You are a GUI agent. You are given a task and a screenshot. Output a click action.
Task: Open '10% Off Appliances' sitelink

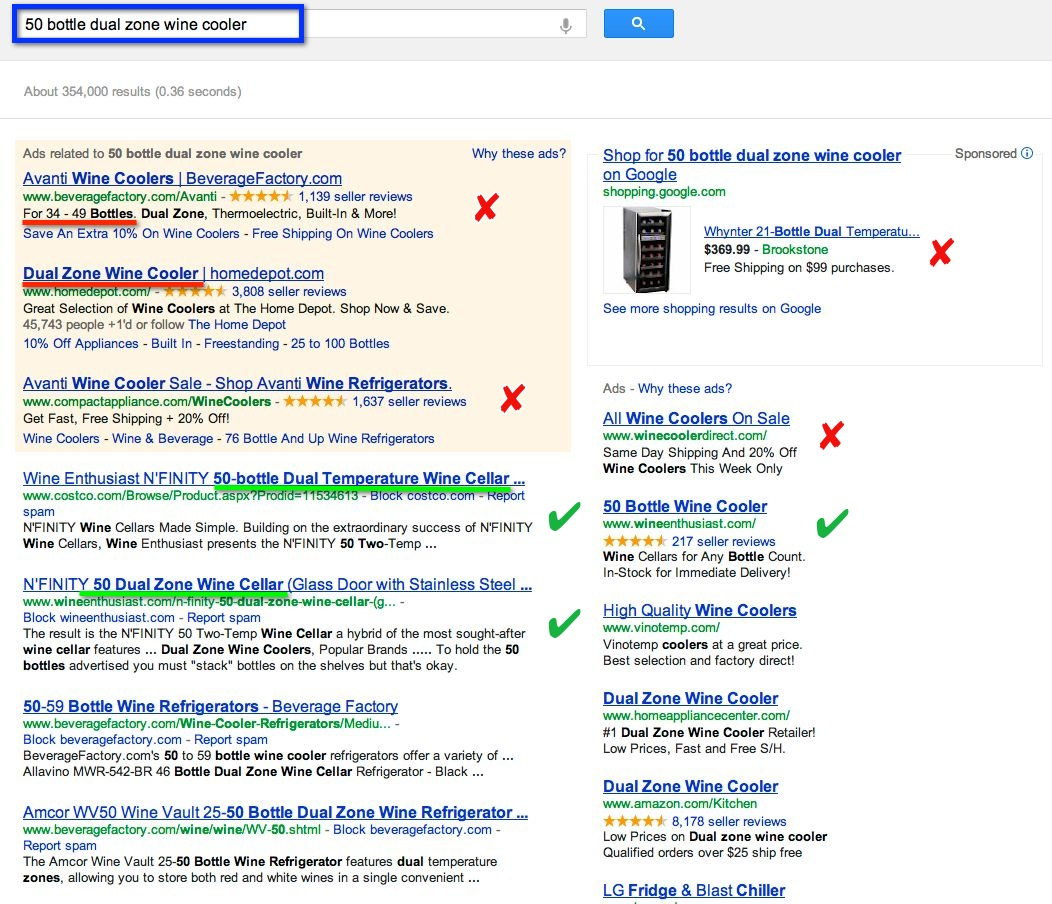(81, 344)
